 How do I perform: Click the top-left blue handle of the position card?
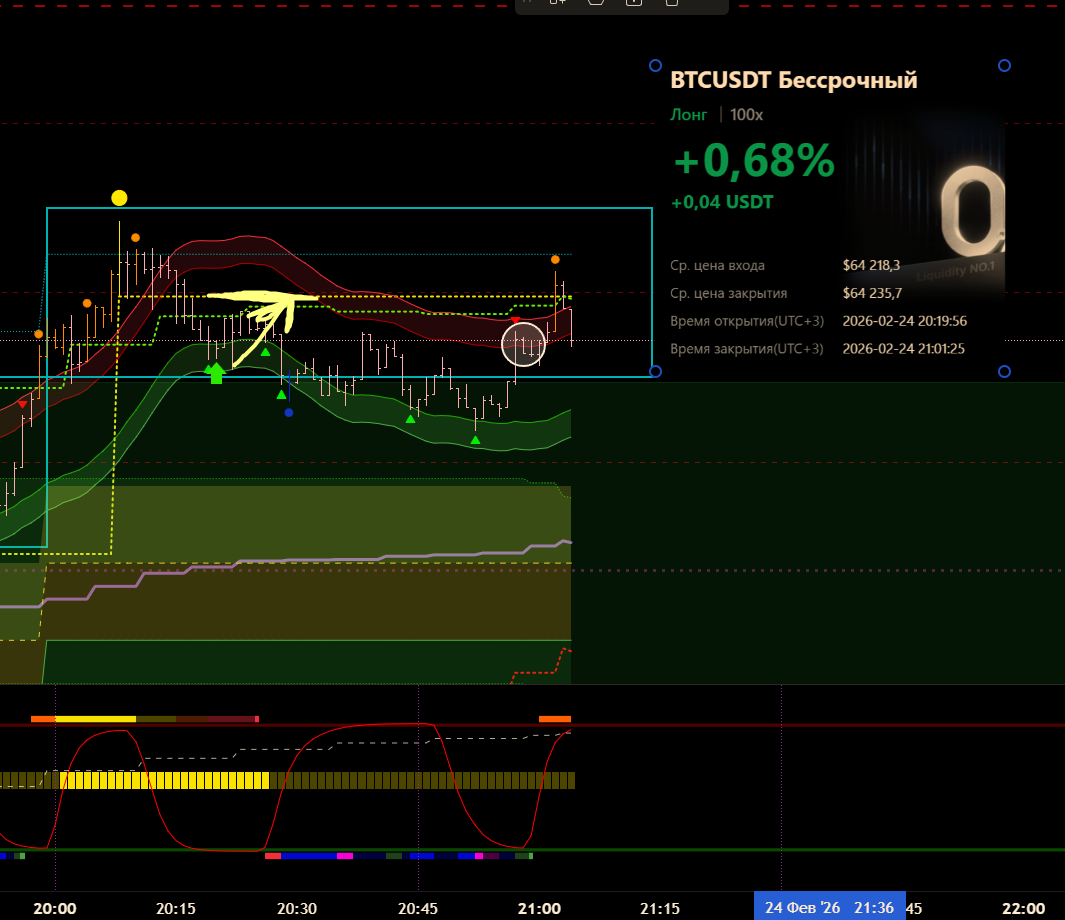655,65
